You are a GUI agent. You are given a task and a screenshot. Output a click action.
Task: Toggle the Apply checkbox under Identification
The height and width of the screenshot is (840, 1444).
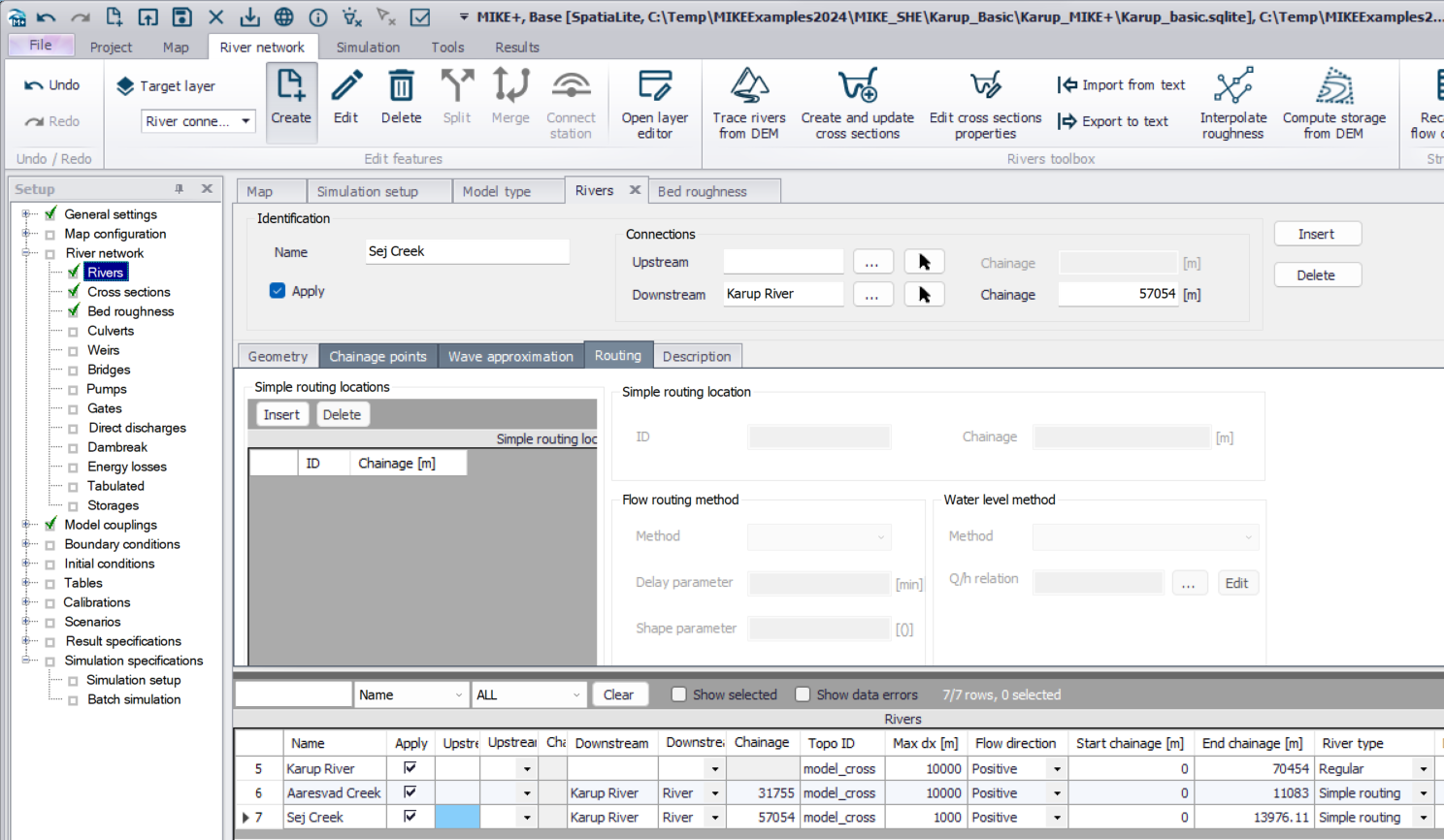(x=278, y=290)
